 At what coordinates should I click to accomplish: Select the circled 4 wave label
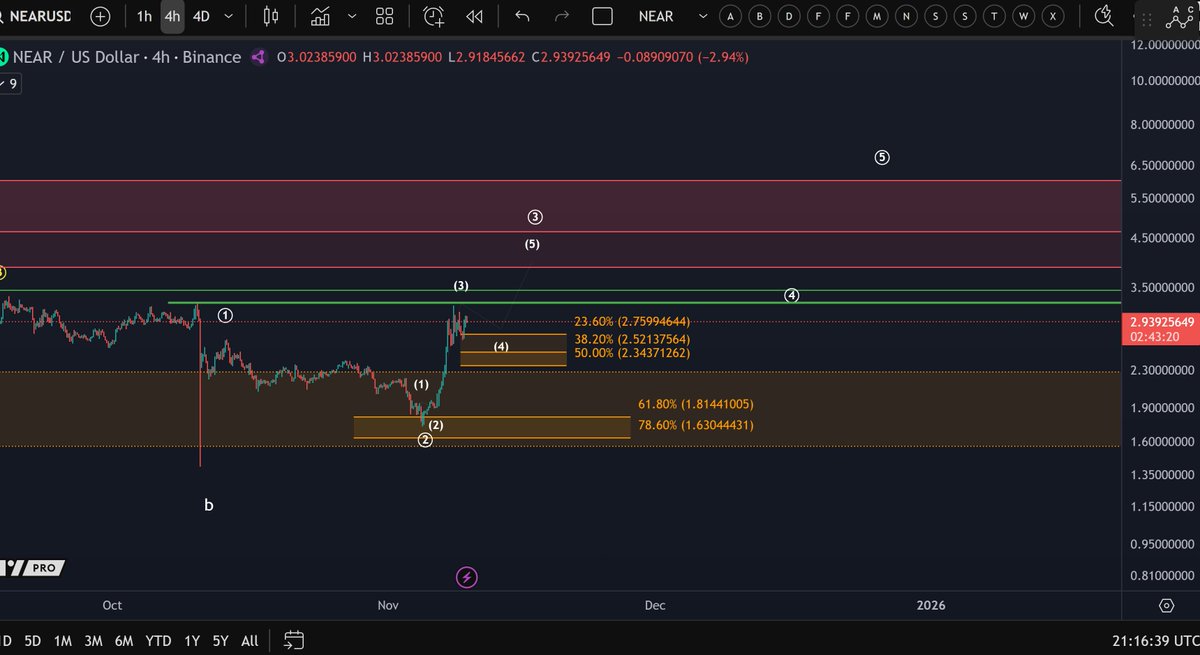pos(792,295)
